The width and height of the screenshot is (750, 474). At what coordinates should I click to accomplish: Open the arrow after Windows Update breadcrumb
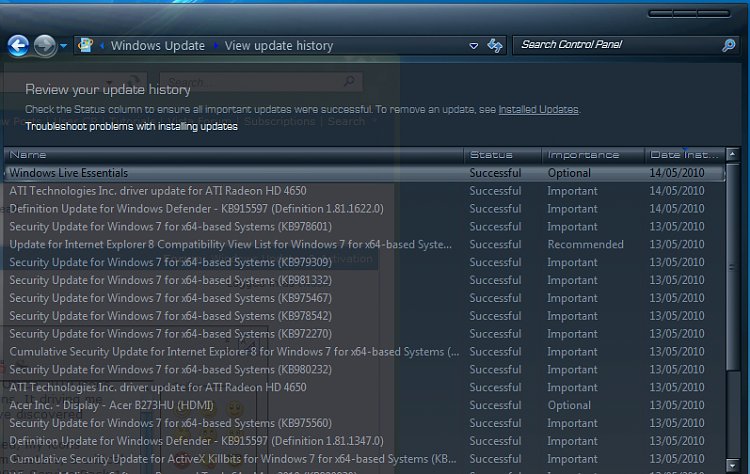[216, 46]
